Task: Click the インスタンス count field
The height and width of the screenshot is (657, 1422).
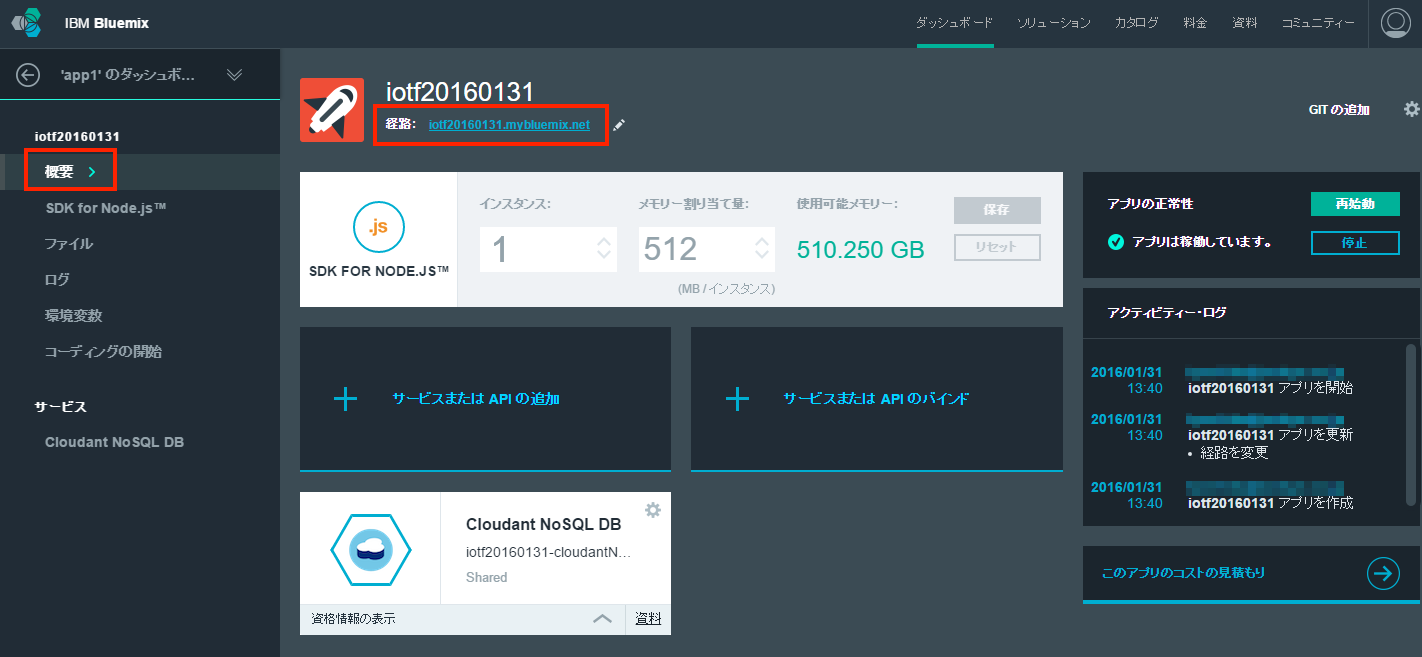Action: coord(547,249)
